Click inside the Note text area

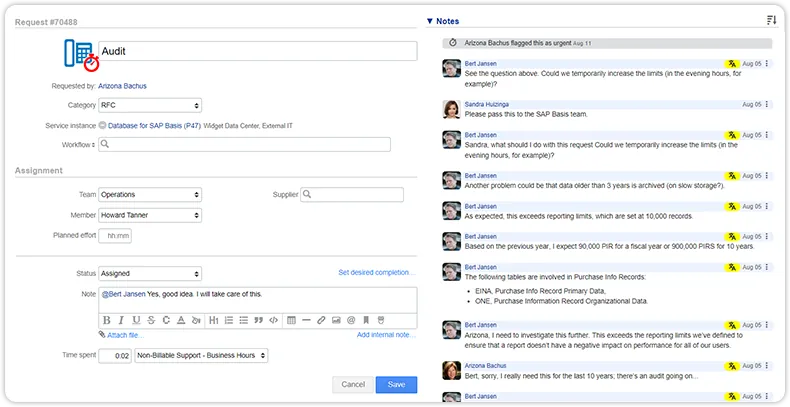tap(257, 300)
